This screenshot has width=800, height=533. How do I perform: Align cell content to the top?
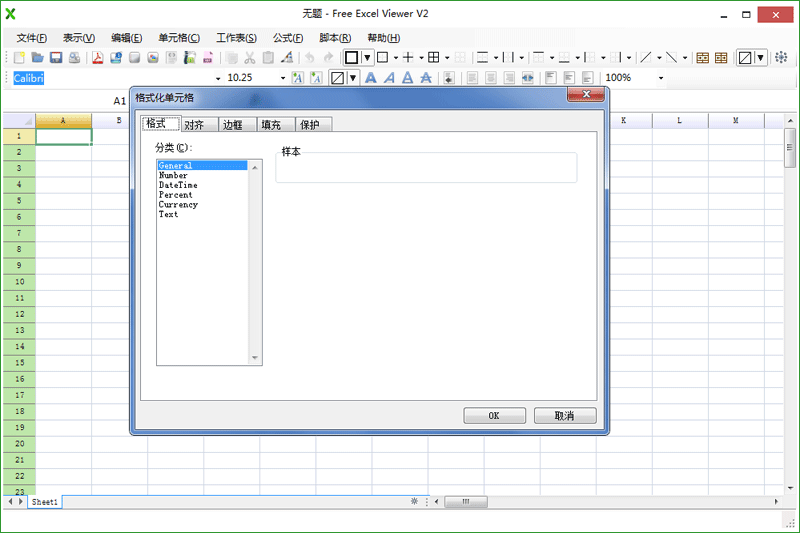(551, 78)
